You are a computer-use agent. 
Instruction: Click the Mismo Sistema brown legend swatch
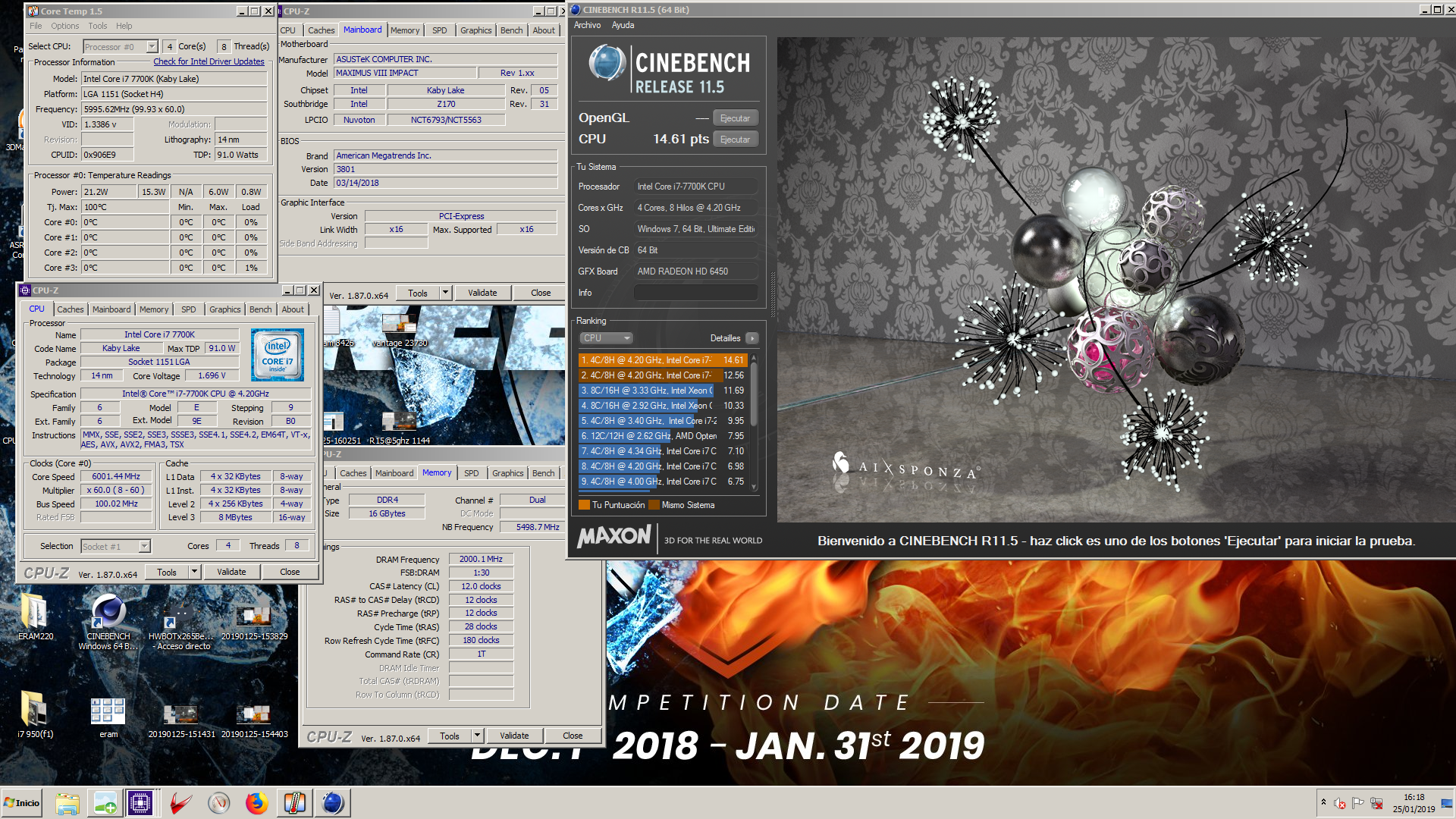click(x=654, y=505)
